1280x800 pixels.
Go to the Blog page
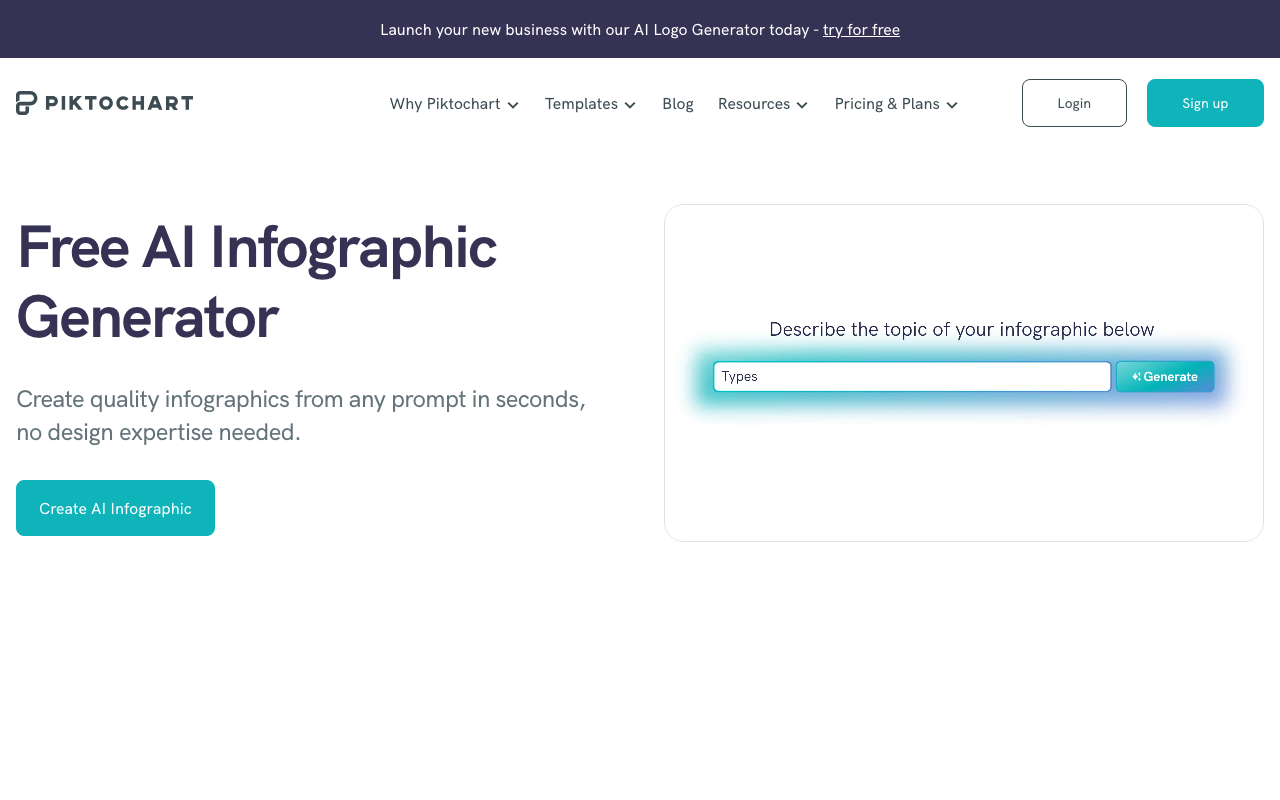pos(677,104)
